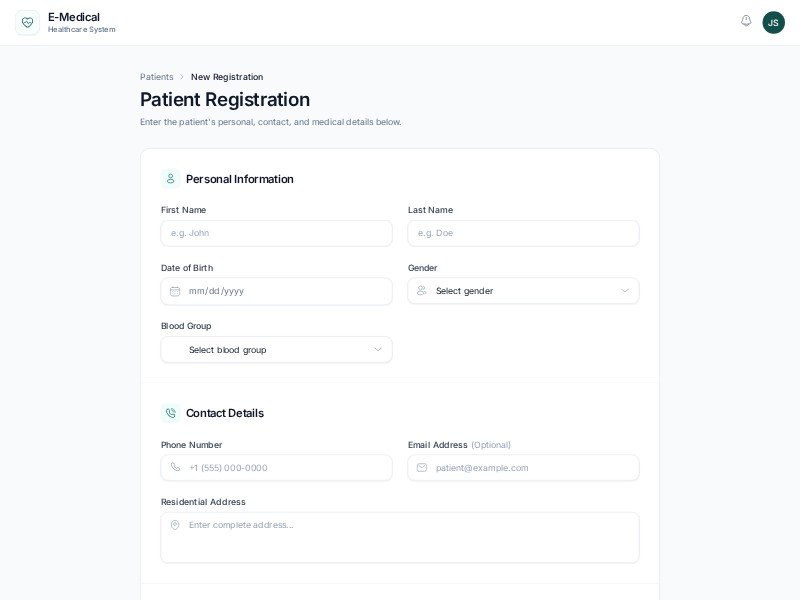This screenshot has height=600, width=800.
Task: Go to Patients breadcrumb link
Action: tap(157, 77)
